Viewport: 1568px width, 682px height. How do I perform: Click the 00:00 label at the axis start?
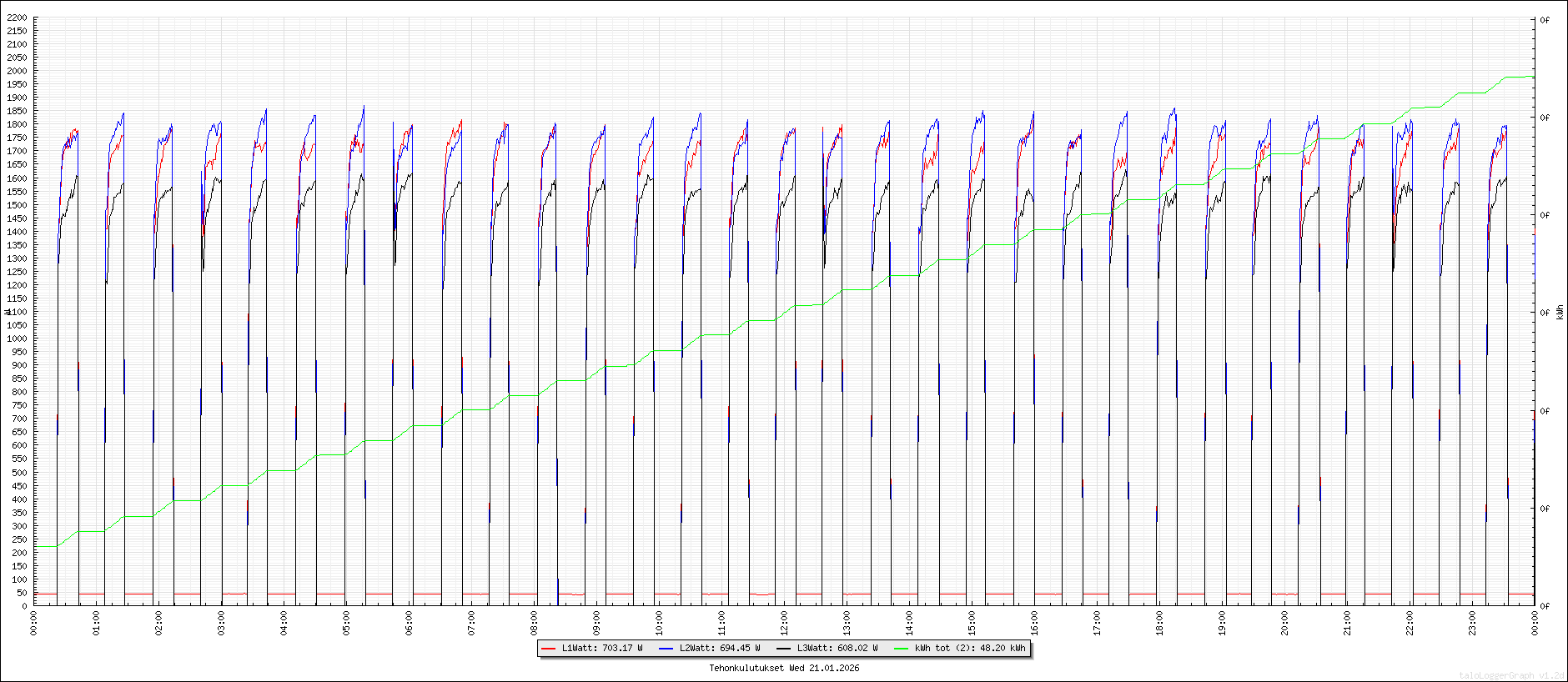pyautogui.click(x=33, y=623)
